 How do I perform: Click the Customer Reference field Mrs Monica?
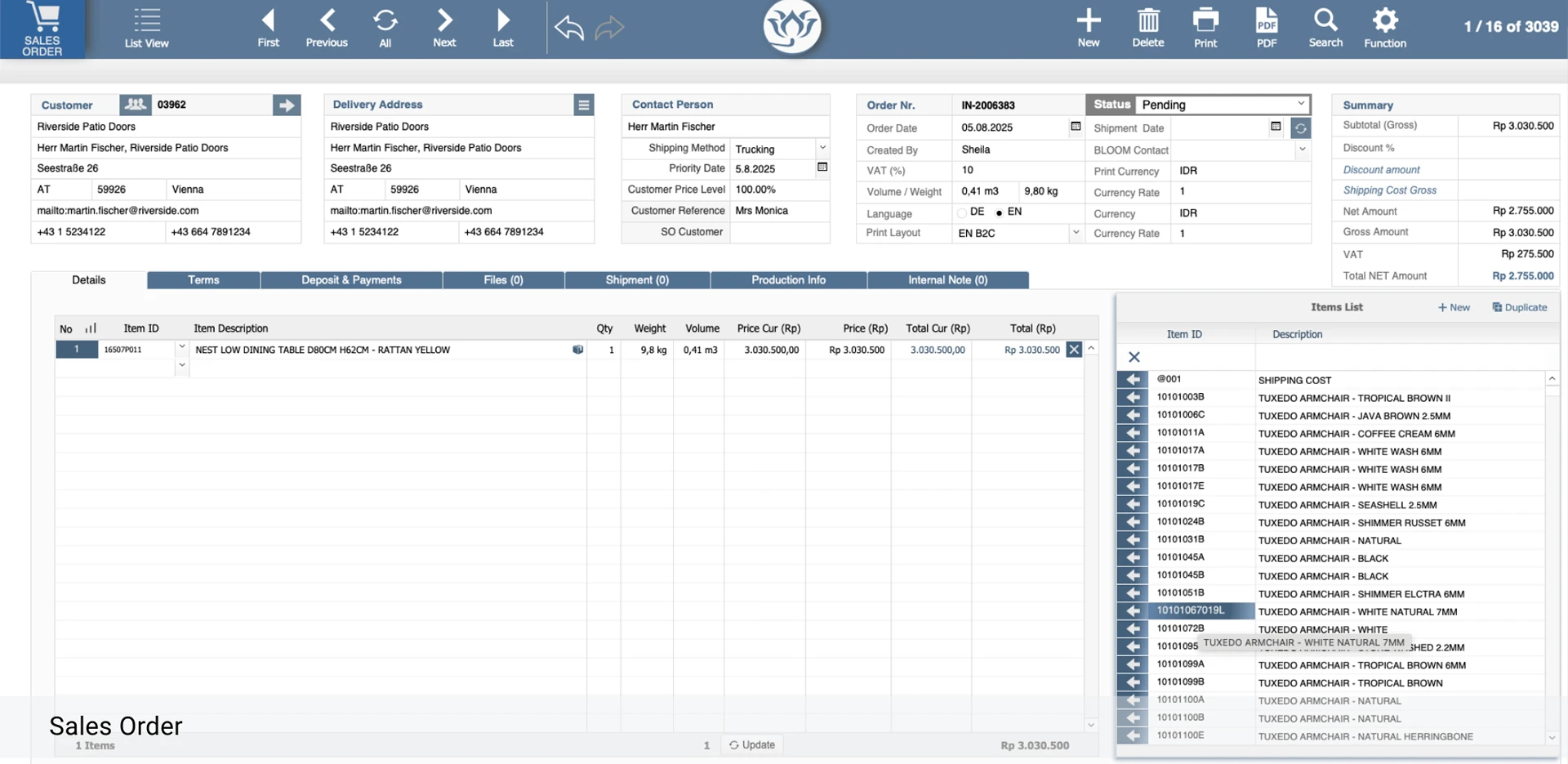click(x=779, y=211)
